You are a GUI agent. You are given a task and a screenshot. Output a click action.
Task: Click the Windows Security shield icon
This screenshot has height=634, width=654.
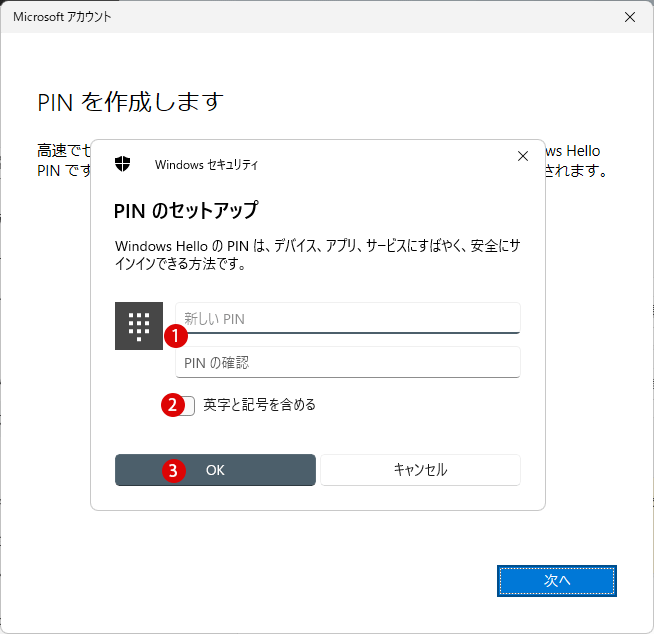123,164
